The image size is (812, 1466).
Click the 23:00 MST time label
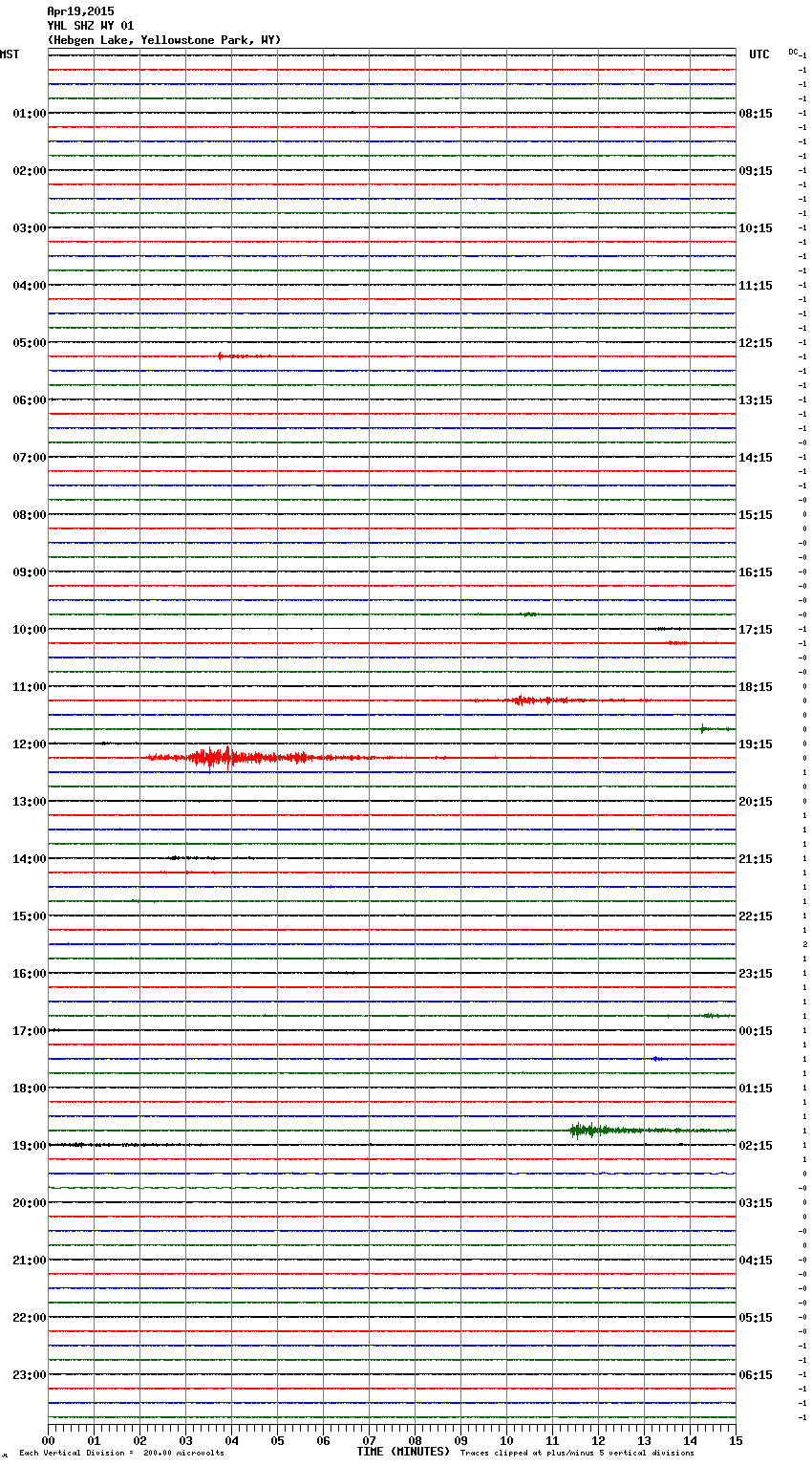coord(29,1375)
